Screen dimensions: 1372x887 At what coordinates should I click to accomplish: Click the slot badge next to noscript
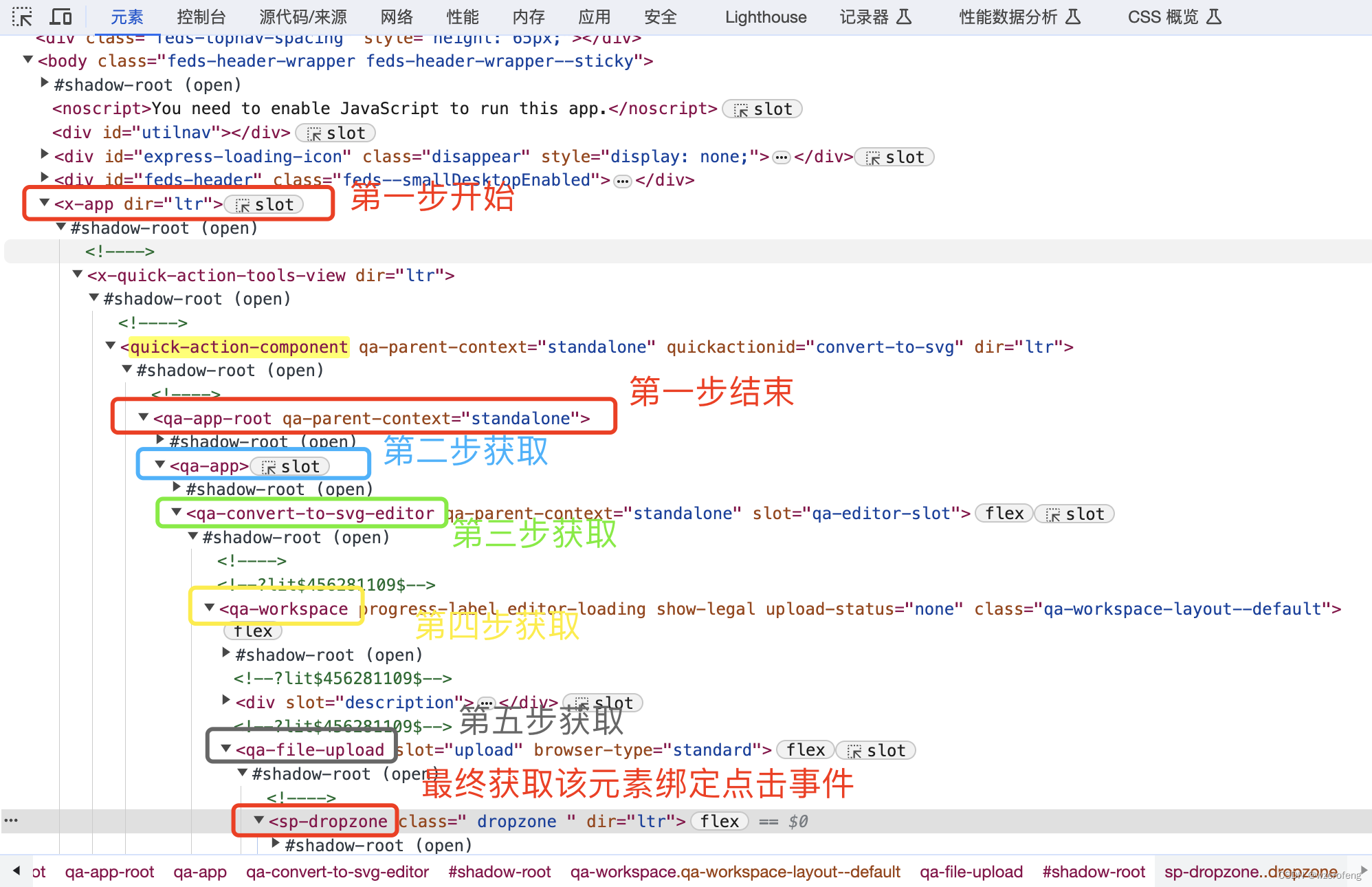(x=762, y=109)
